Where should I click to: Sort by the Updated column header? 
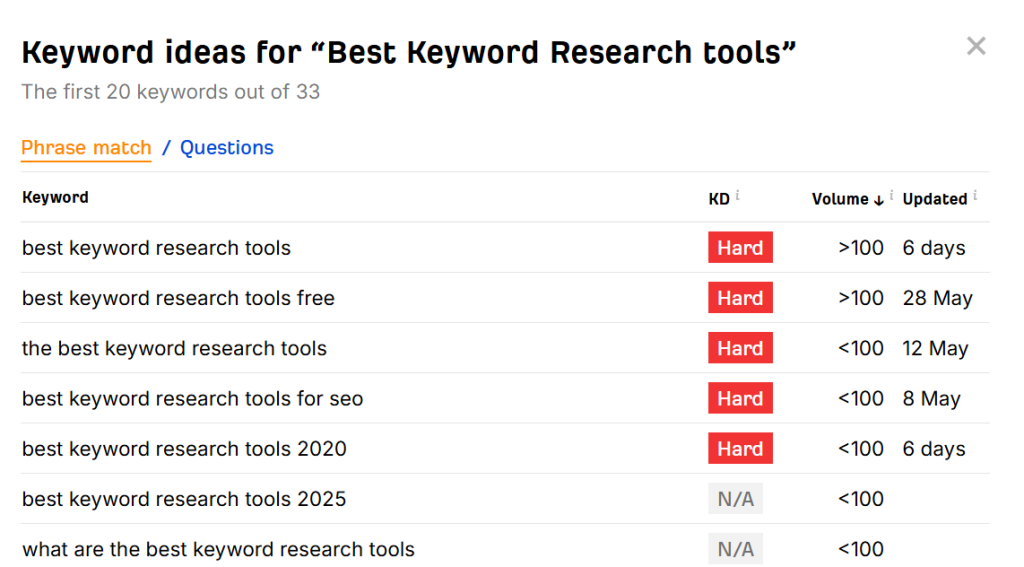tap(935, 199)
